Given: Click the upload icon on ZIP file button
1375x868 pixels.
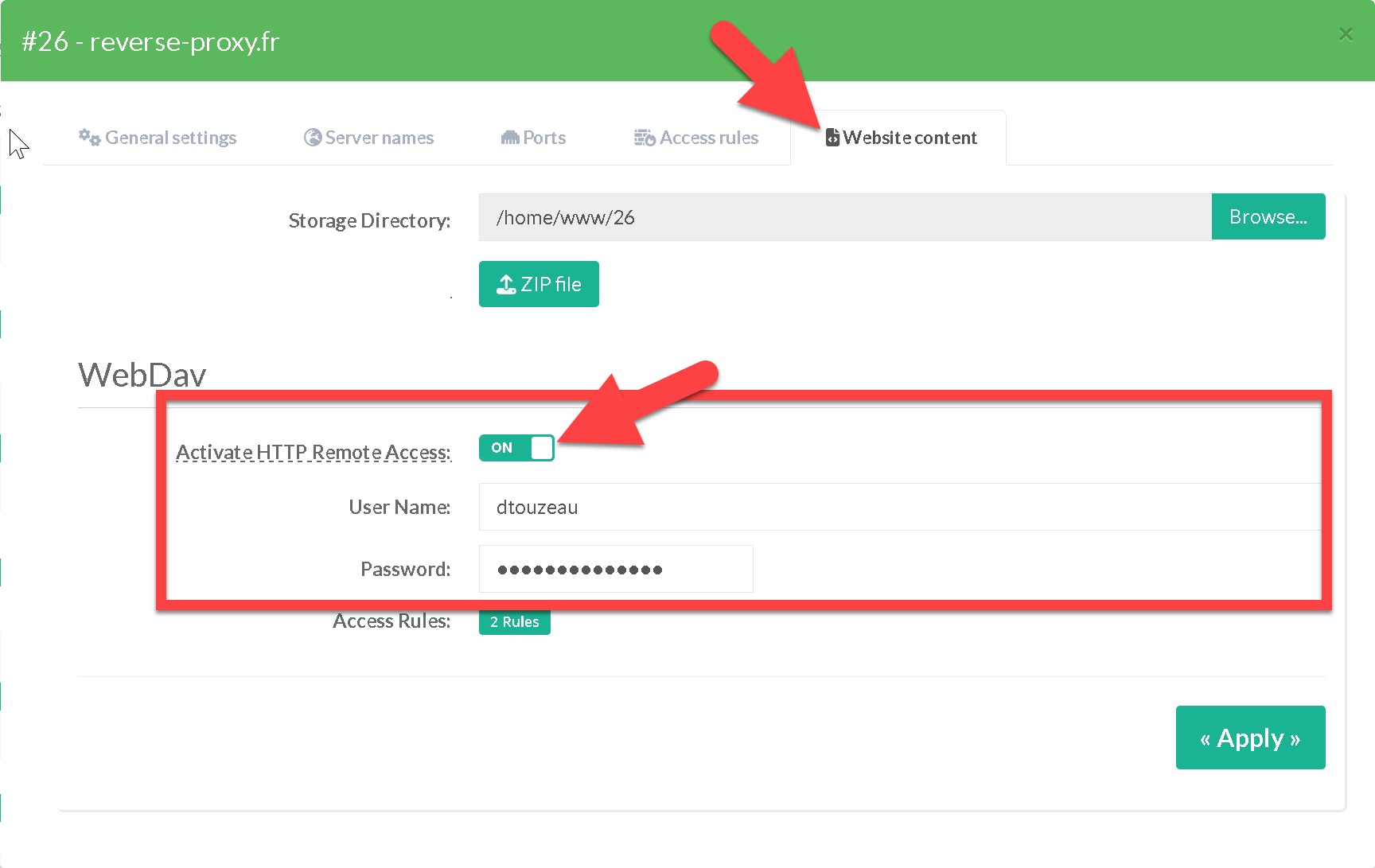Looking at the screenshot, I should (506, 284).
